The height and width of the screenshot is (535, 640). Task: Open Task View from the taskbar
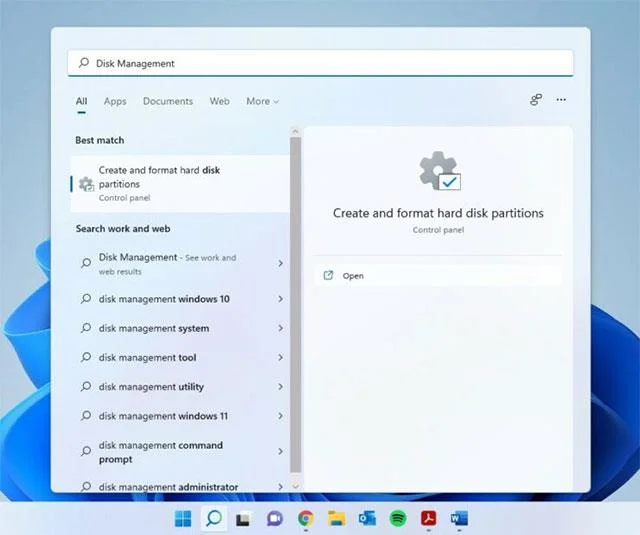point(244,519)
